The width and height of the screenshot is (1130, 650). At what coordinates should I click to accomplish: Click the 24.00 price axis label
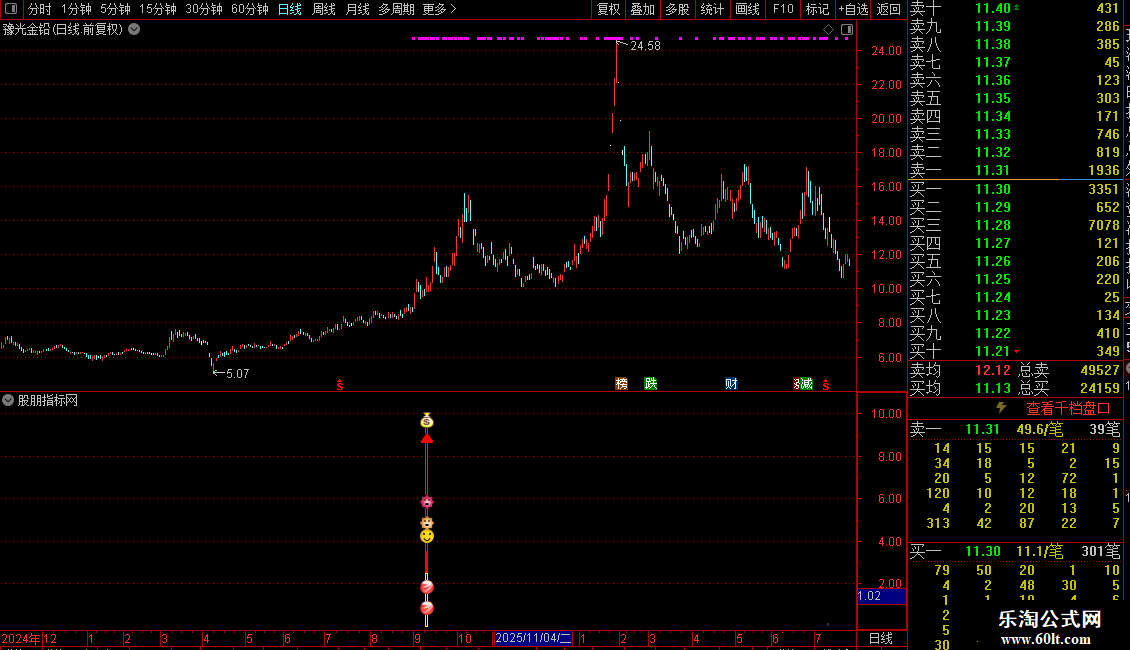point(886,50)
